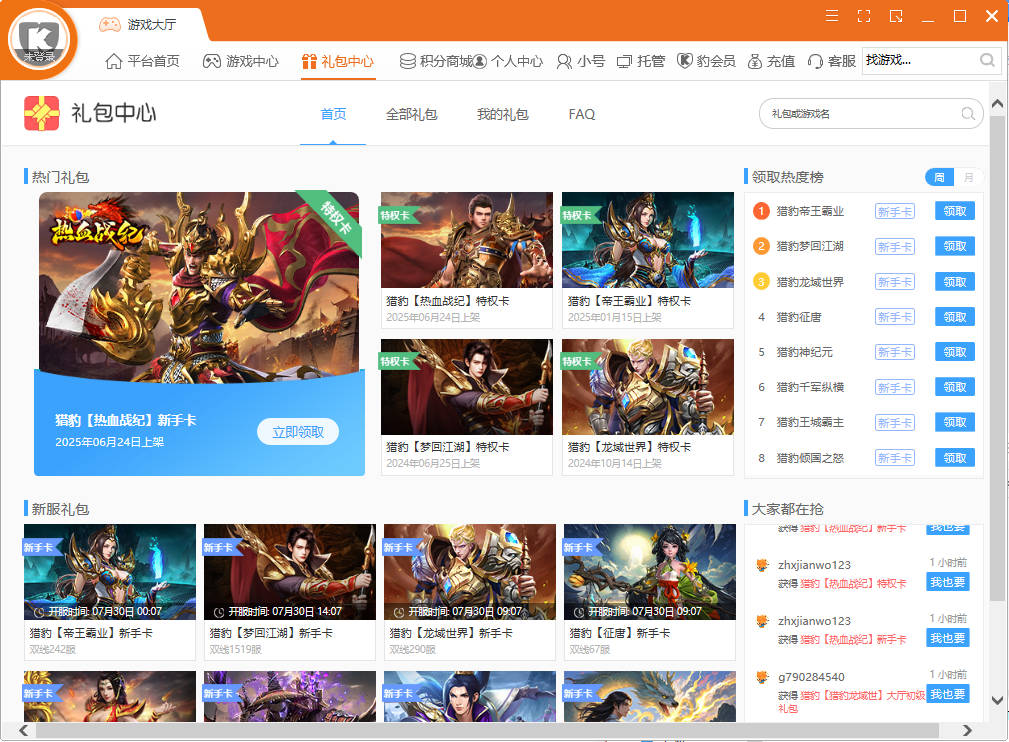Screen dimensions: 1009x742
Task: Click 领取 for 猎豹梦回江湖
Action: click(955, 246)
